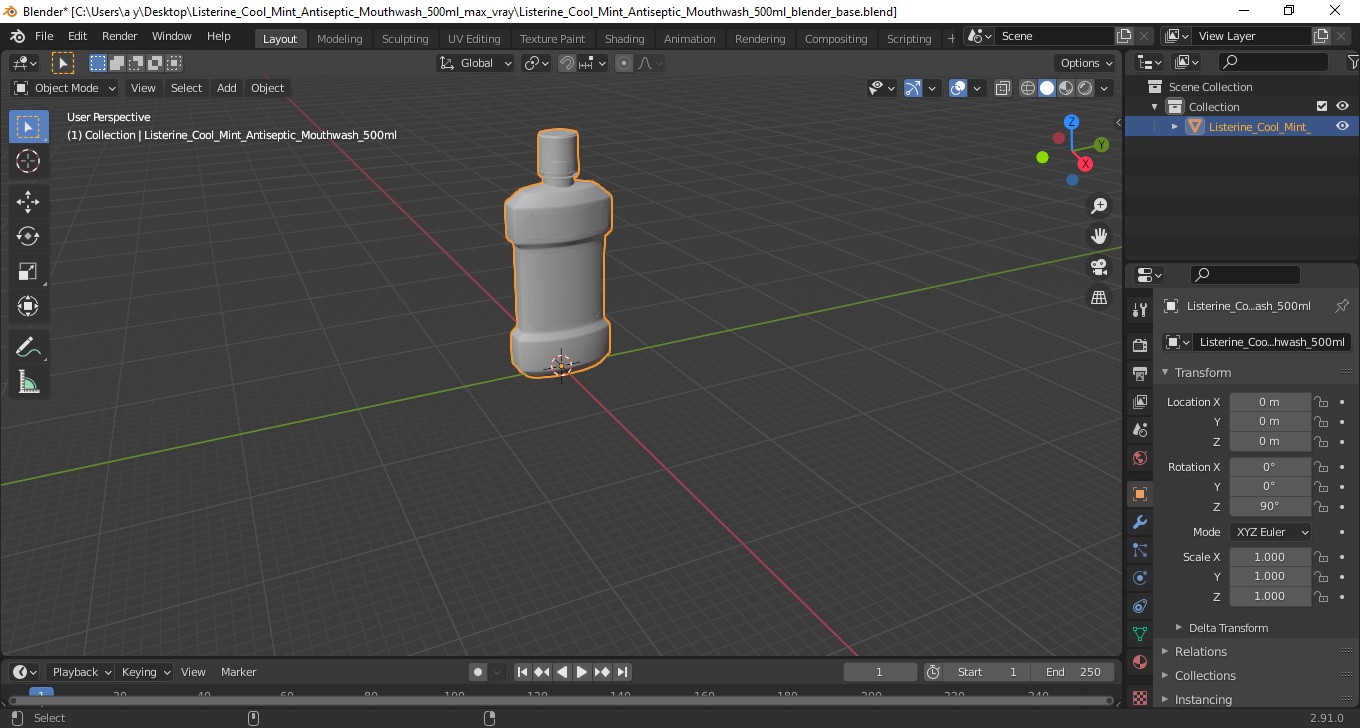Lock Rotation Z property
This screenshot has height=728, width=1360.
(1321, 506)
